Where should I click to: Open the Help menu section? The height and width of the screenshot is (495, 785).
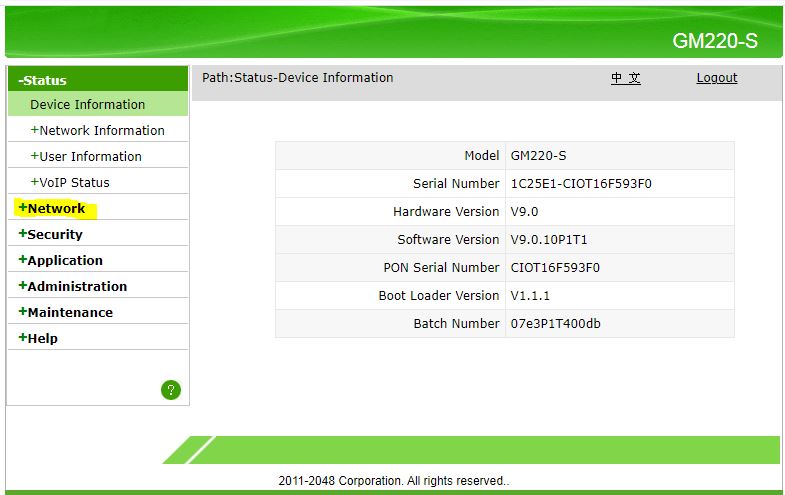[x=38, y=338]
